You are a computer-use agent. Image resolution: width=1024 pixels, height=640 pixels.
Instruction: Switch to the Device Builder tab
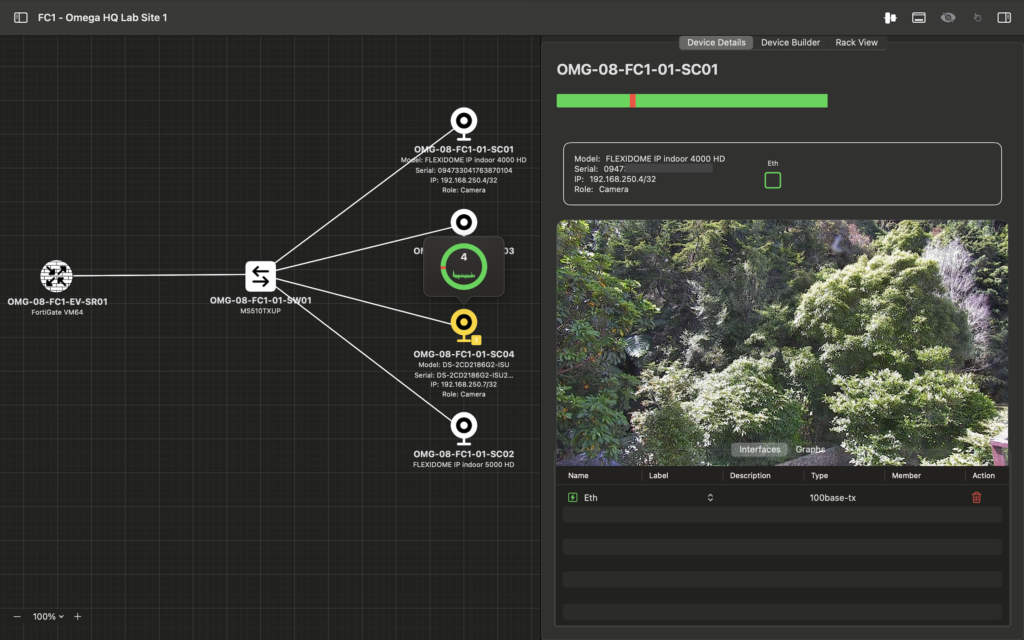pos(790,43)
